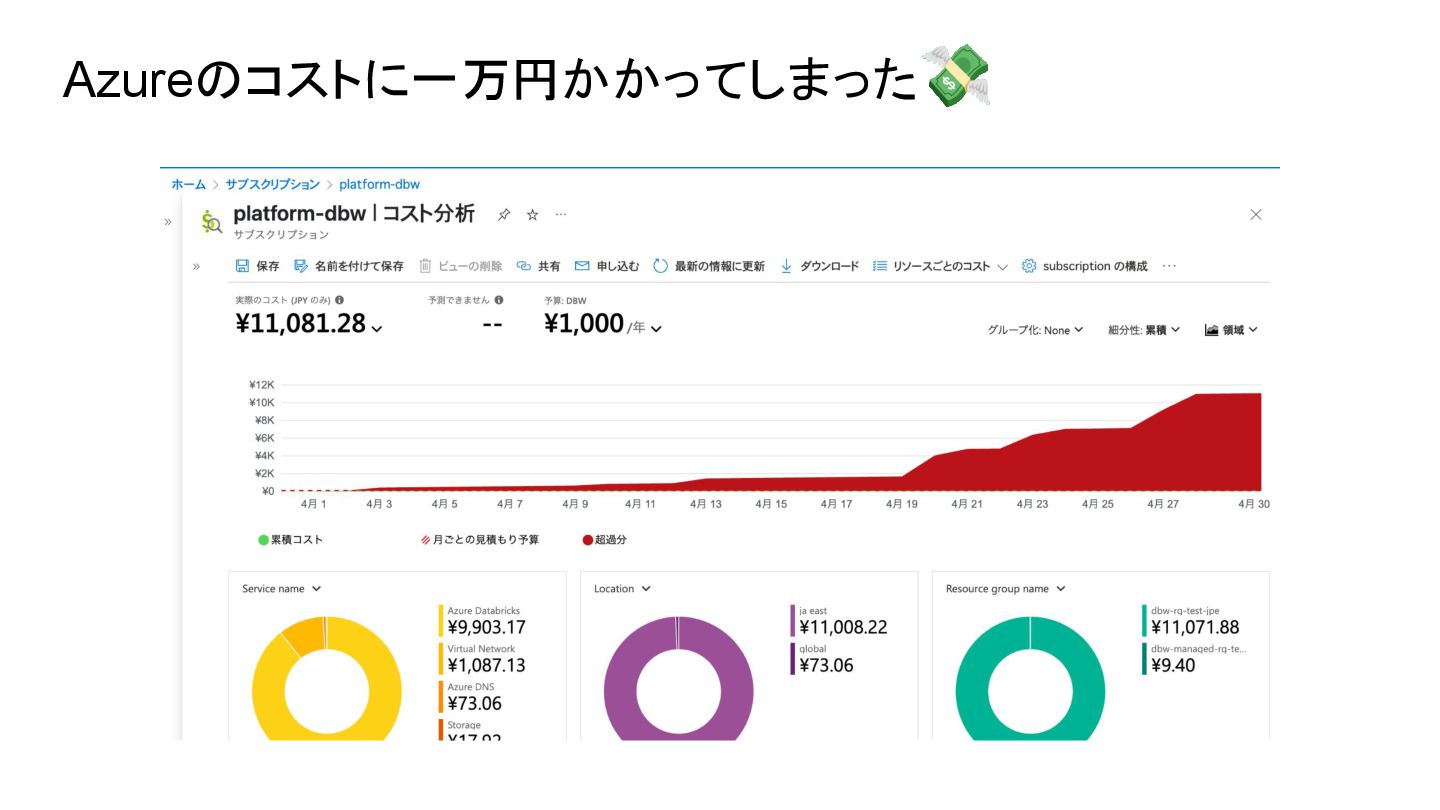Open subscription の構成 settings
Screen dimensions: 1440x810
[x=1085, y=266]
